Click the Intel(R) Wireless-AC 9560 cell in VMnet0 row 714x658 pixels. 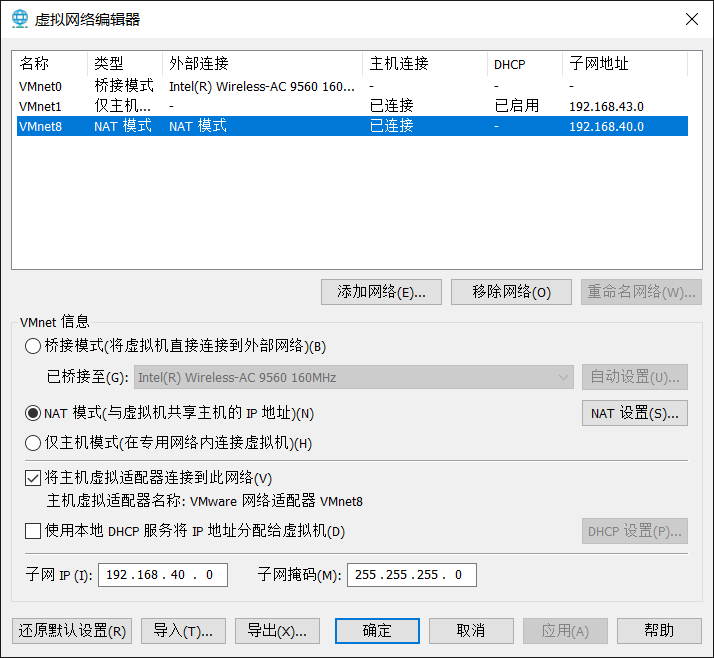coord(262,87)
